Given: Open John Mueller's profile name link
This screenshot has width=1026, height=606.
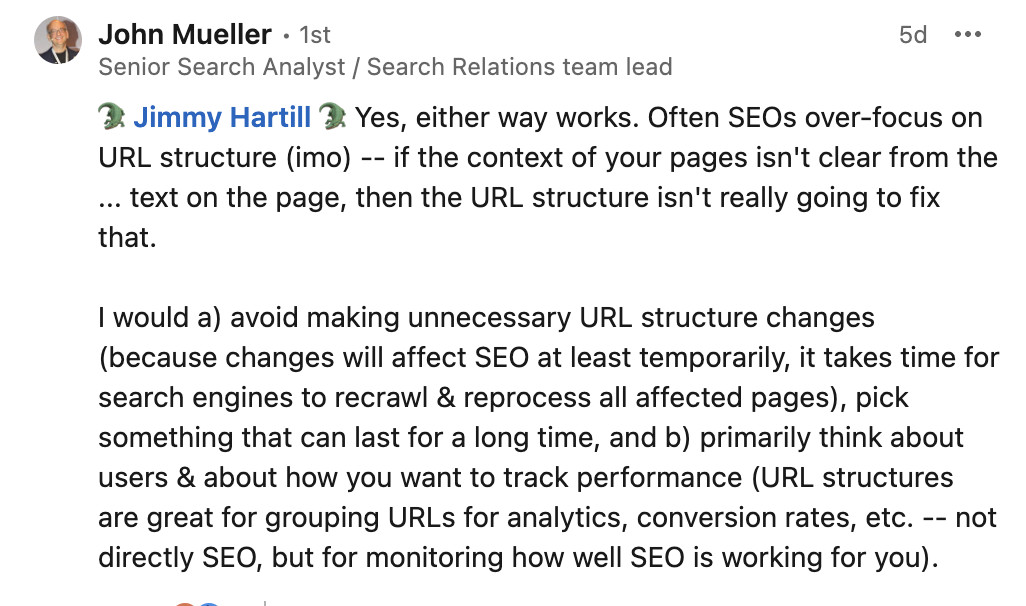Looking at the screenshot, I should (185, 34).
